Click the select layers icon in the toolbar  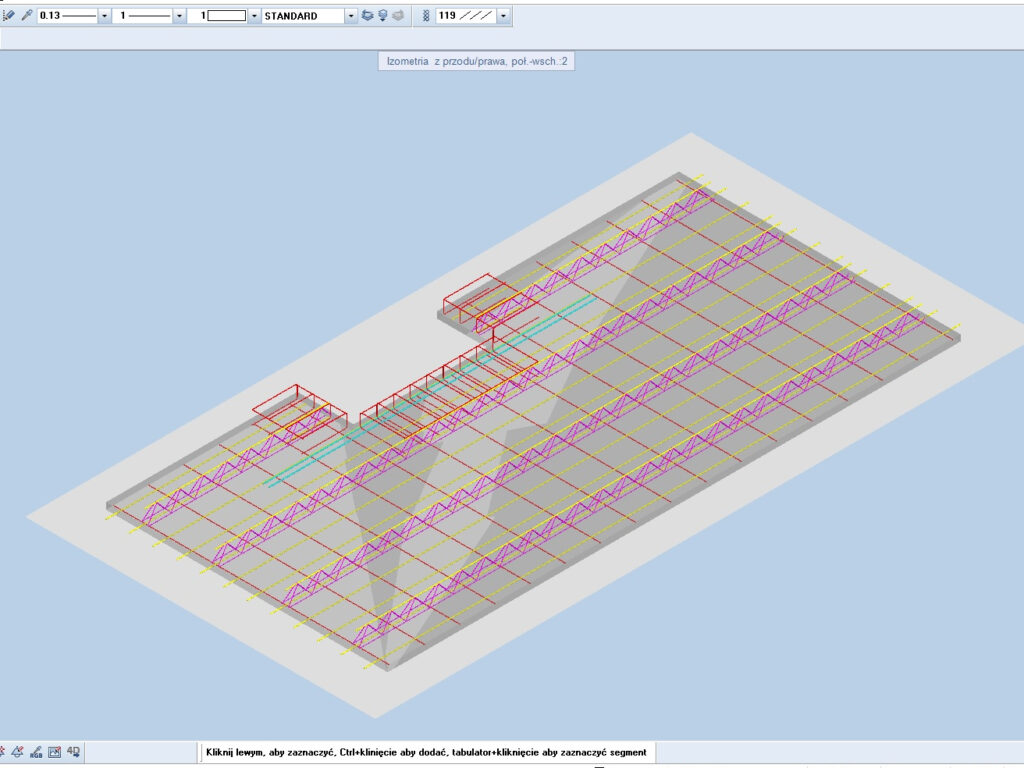click(x=367, y=16)
